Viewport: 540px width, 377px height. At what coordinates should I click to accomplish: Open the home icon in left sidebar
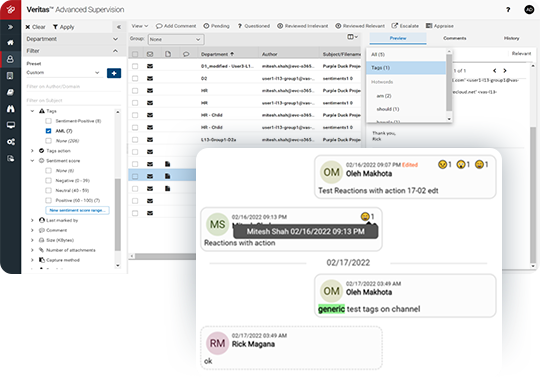click(x=10, y=43)
